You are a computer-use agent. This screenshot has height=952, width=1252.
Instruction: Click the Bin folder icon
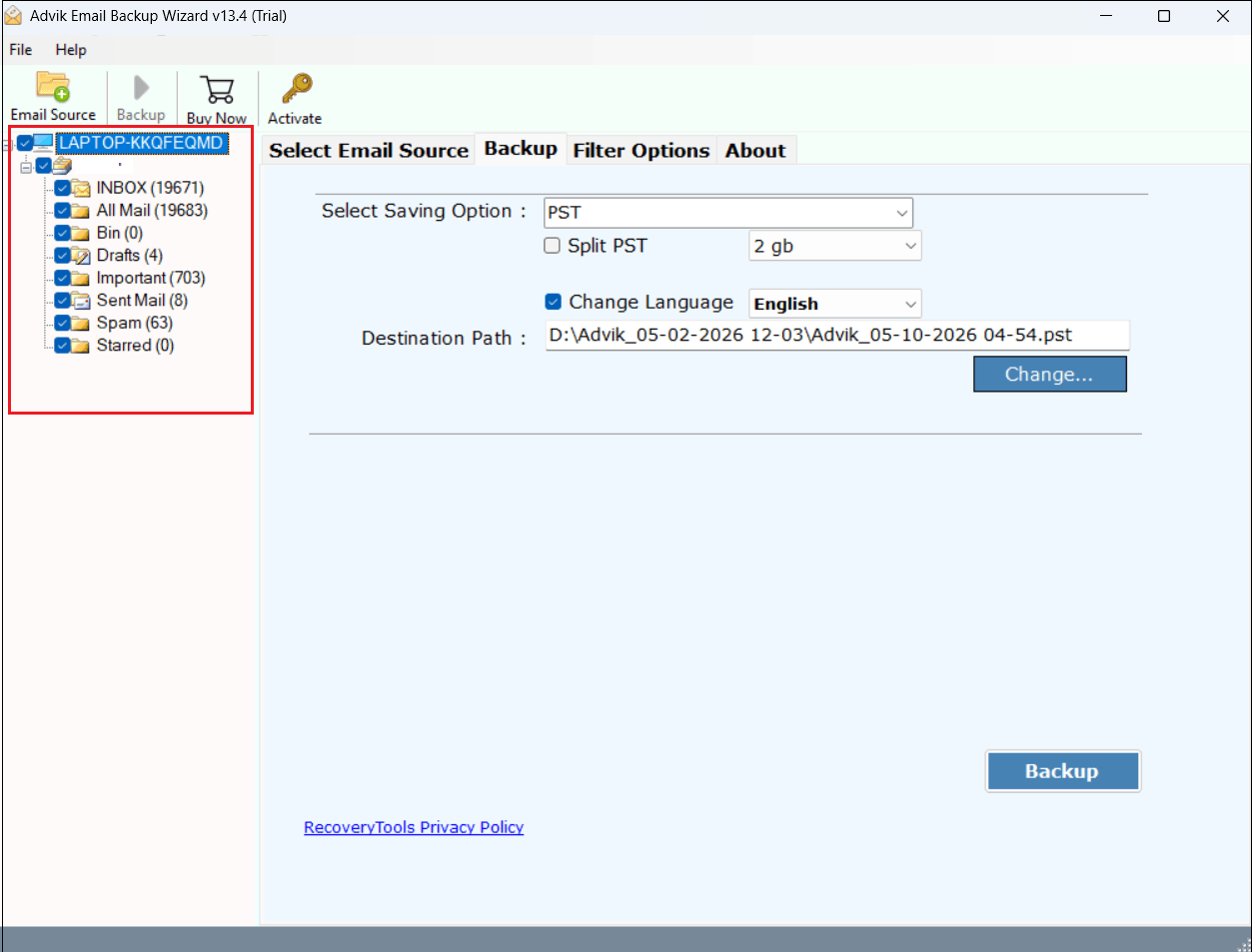click(x=81, y=233)
